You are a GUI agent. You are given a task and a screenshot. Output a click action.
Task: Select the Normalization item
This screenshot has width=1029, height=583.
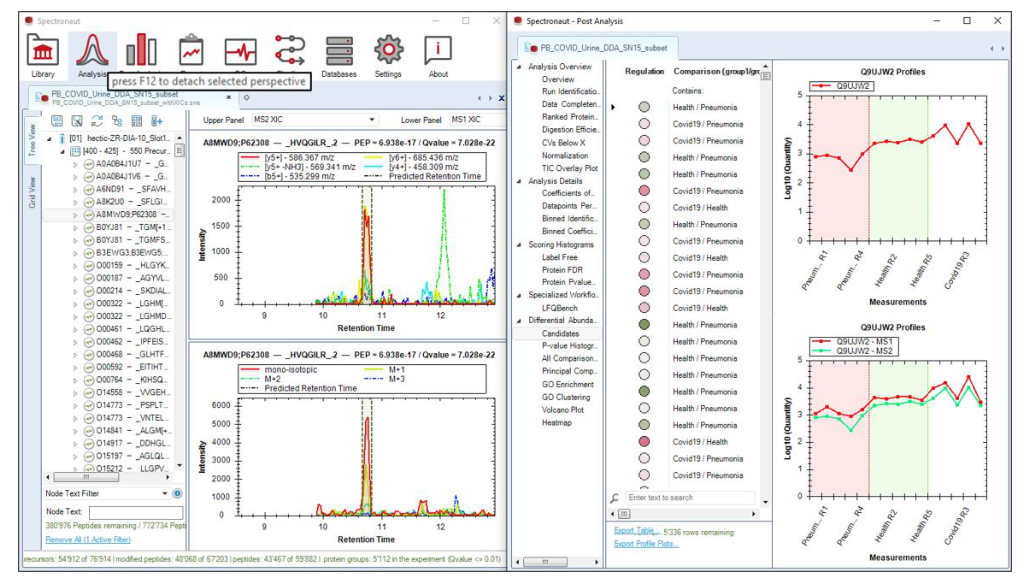(x=564, y=156)
